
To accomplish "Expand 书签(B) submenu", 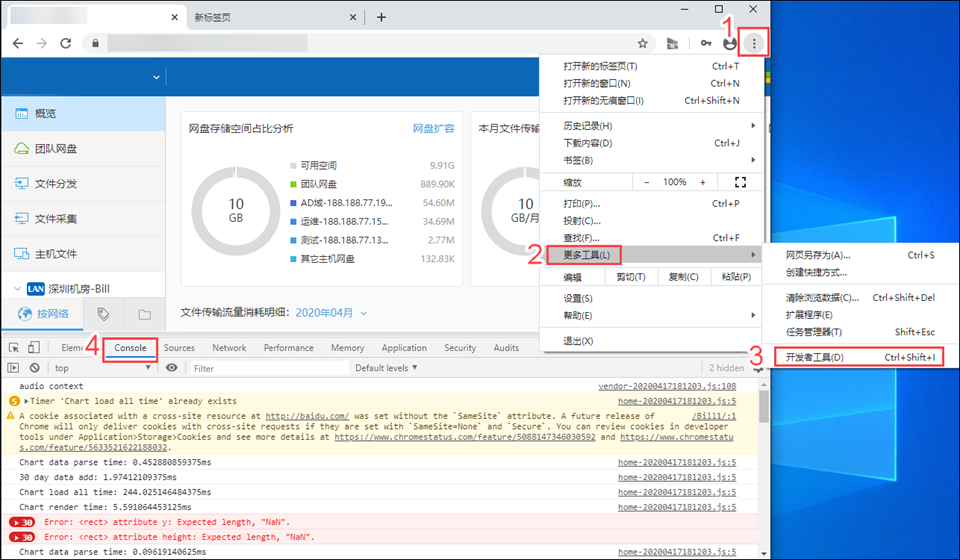I will click(651, 160).
